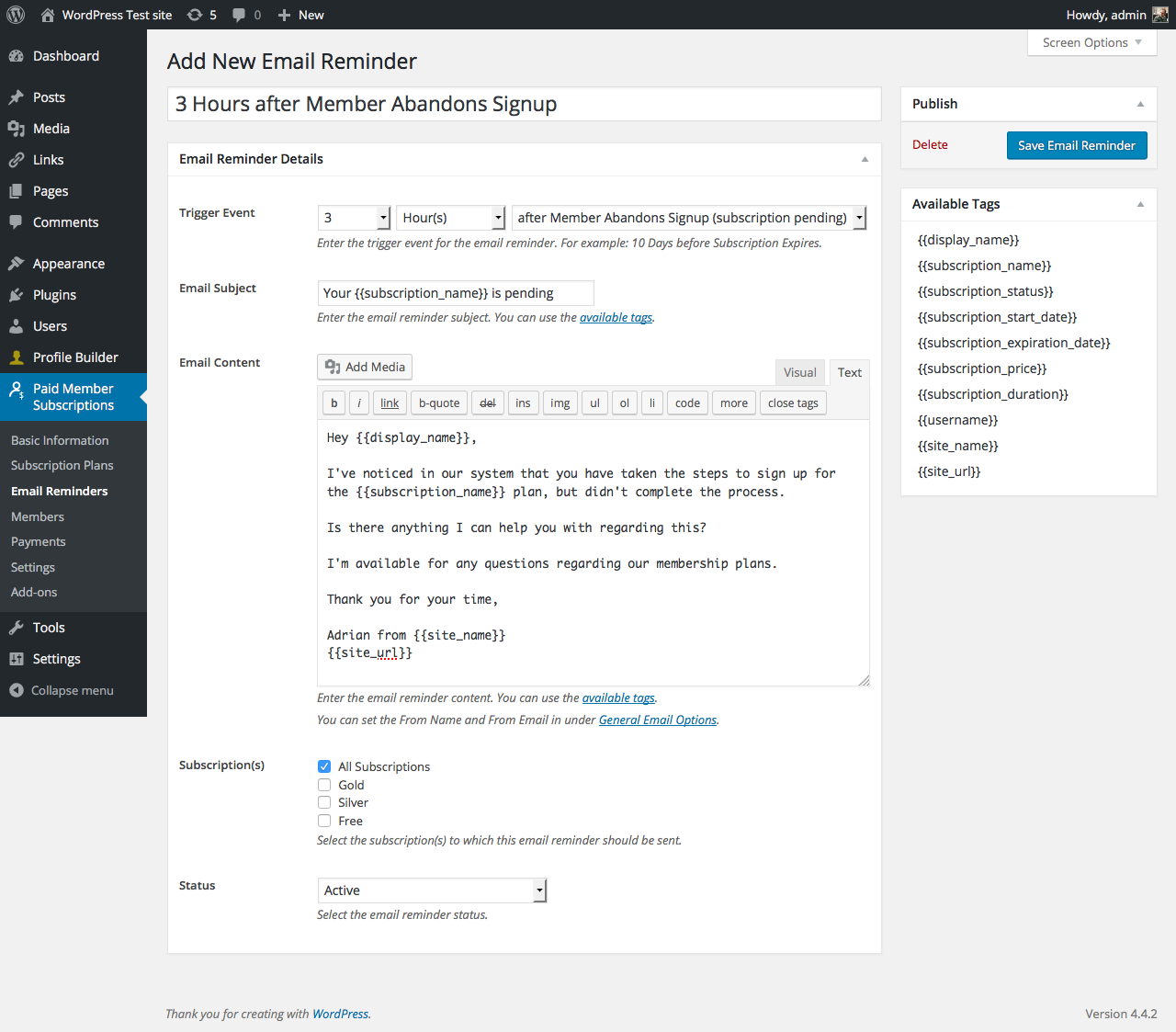Switch to the Visual editor tab
The width and height of the screenshot is (1176, 1032).
800,372
